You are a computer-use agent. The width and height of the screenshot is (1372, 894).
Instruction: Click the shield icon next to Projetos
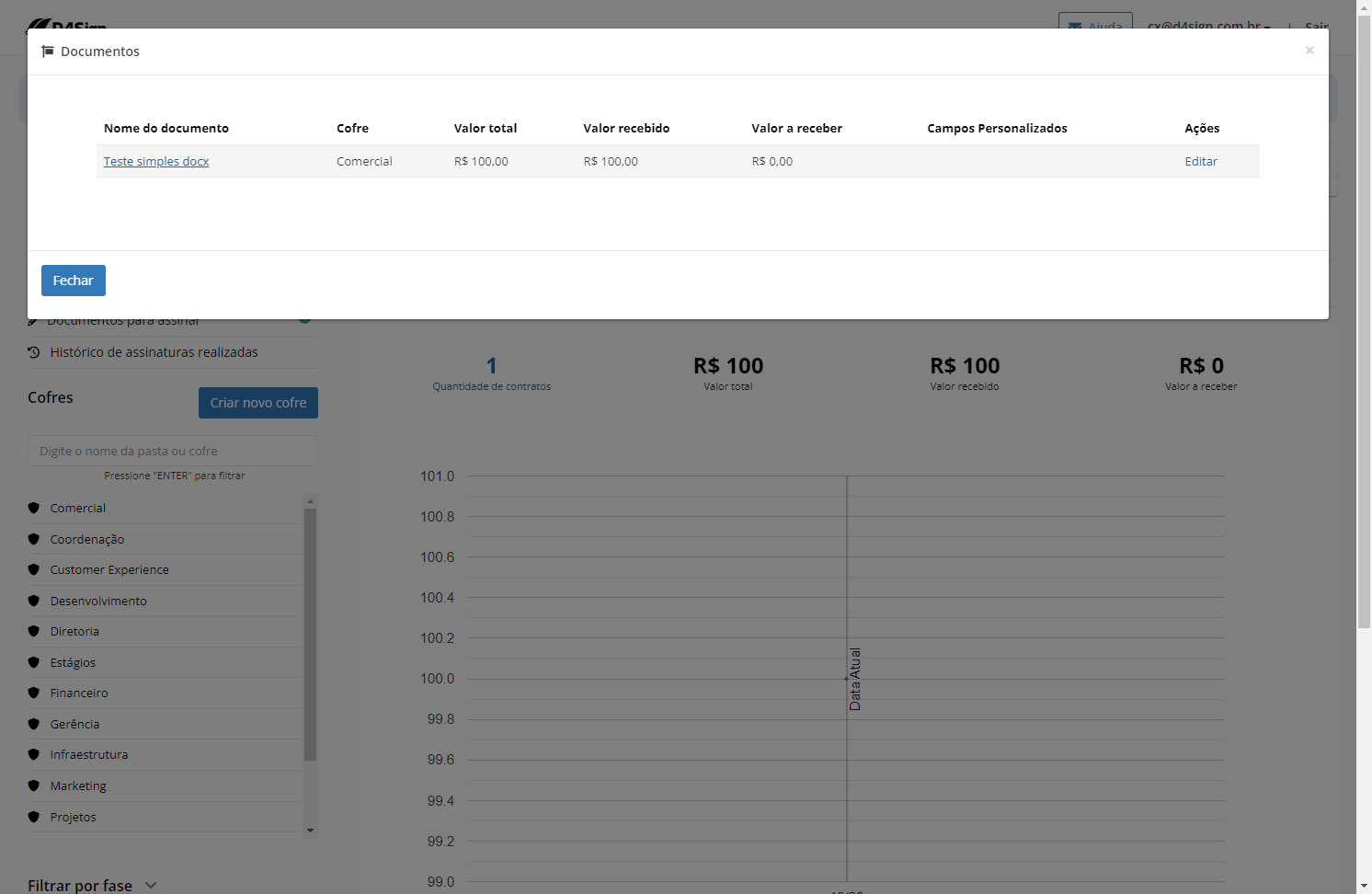(34, 817)
